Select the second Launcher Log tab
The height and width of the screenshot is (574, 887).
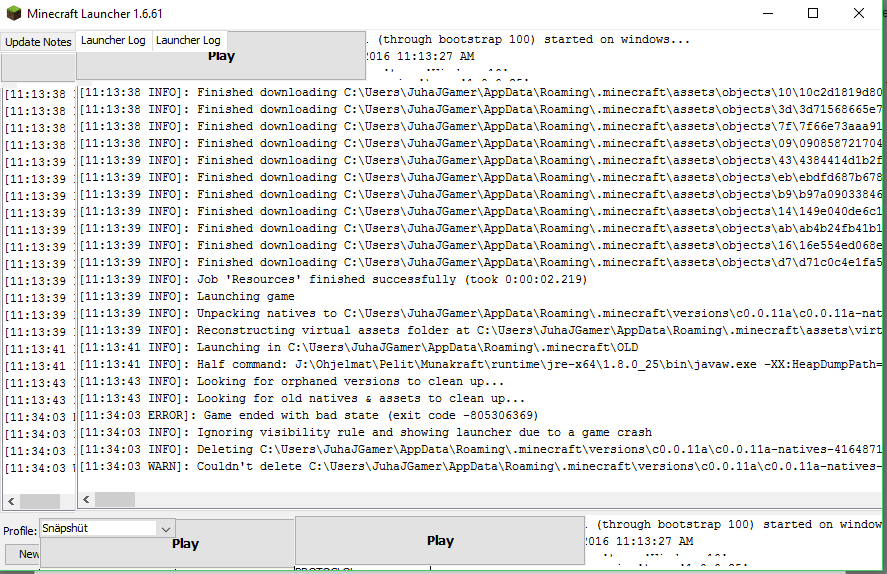(x=188, y=40)
